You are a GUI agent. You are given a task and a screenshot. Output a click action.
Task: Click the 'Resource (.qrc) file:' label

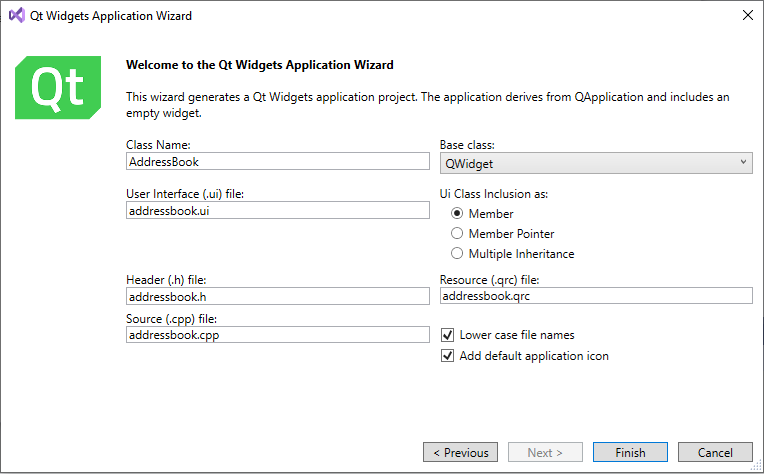pos(489,280)
